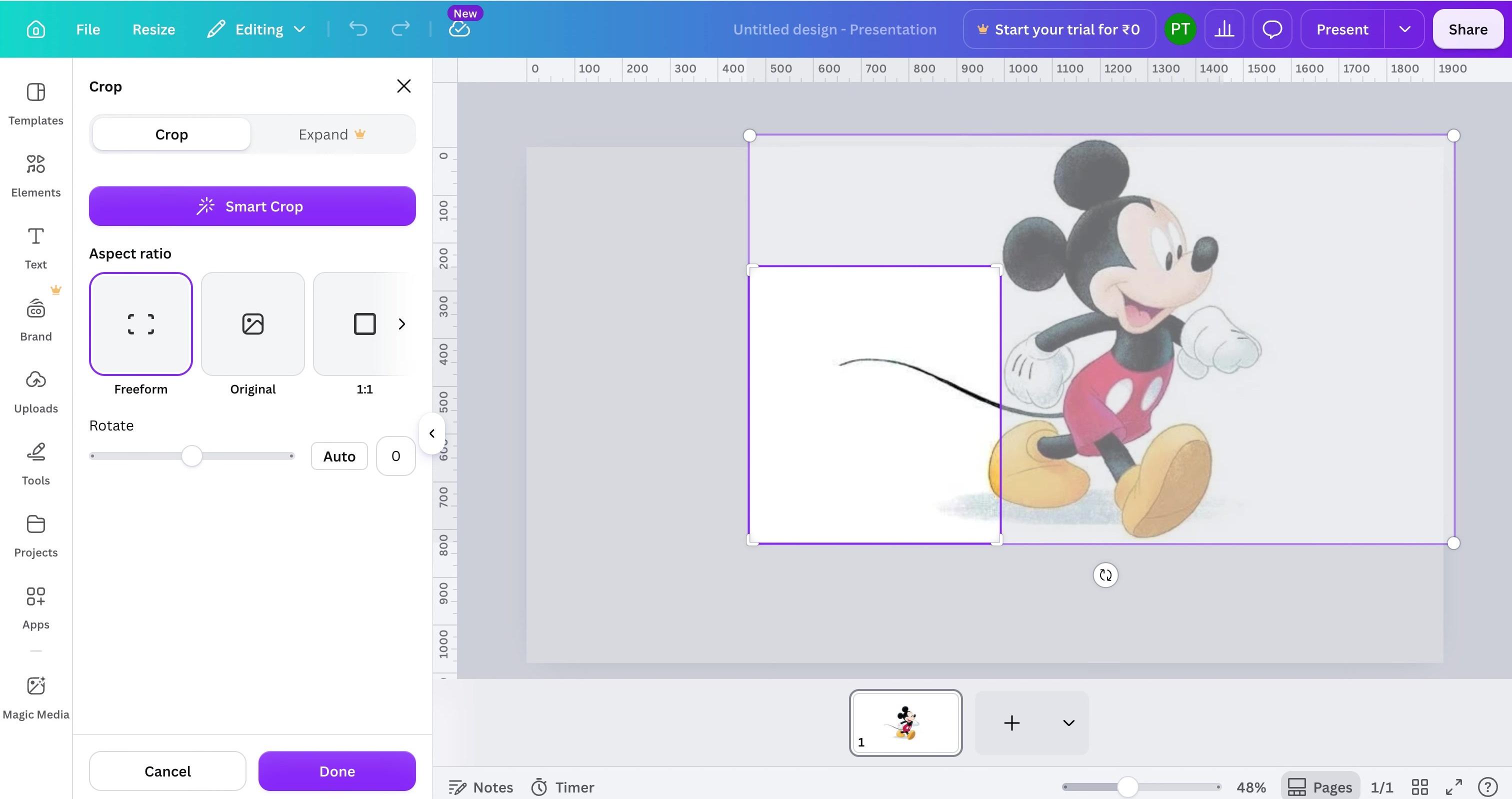This screenshot has height=799, width=1512.
Task: Click the Smart Crop button
Action: 252,206
